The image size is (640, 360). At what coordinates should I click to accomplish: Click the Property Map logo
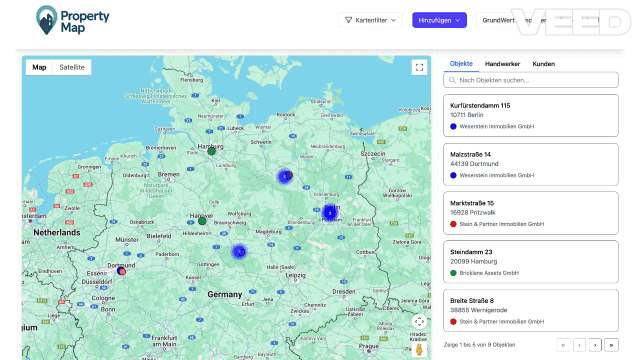(x=72, y=20)
